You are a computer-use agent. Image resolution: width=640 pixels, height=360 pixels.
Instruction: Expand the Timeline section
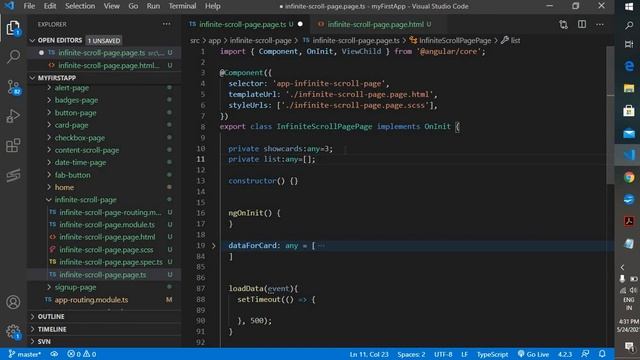tap(52, 329)
